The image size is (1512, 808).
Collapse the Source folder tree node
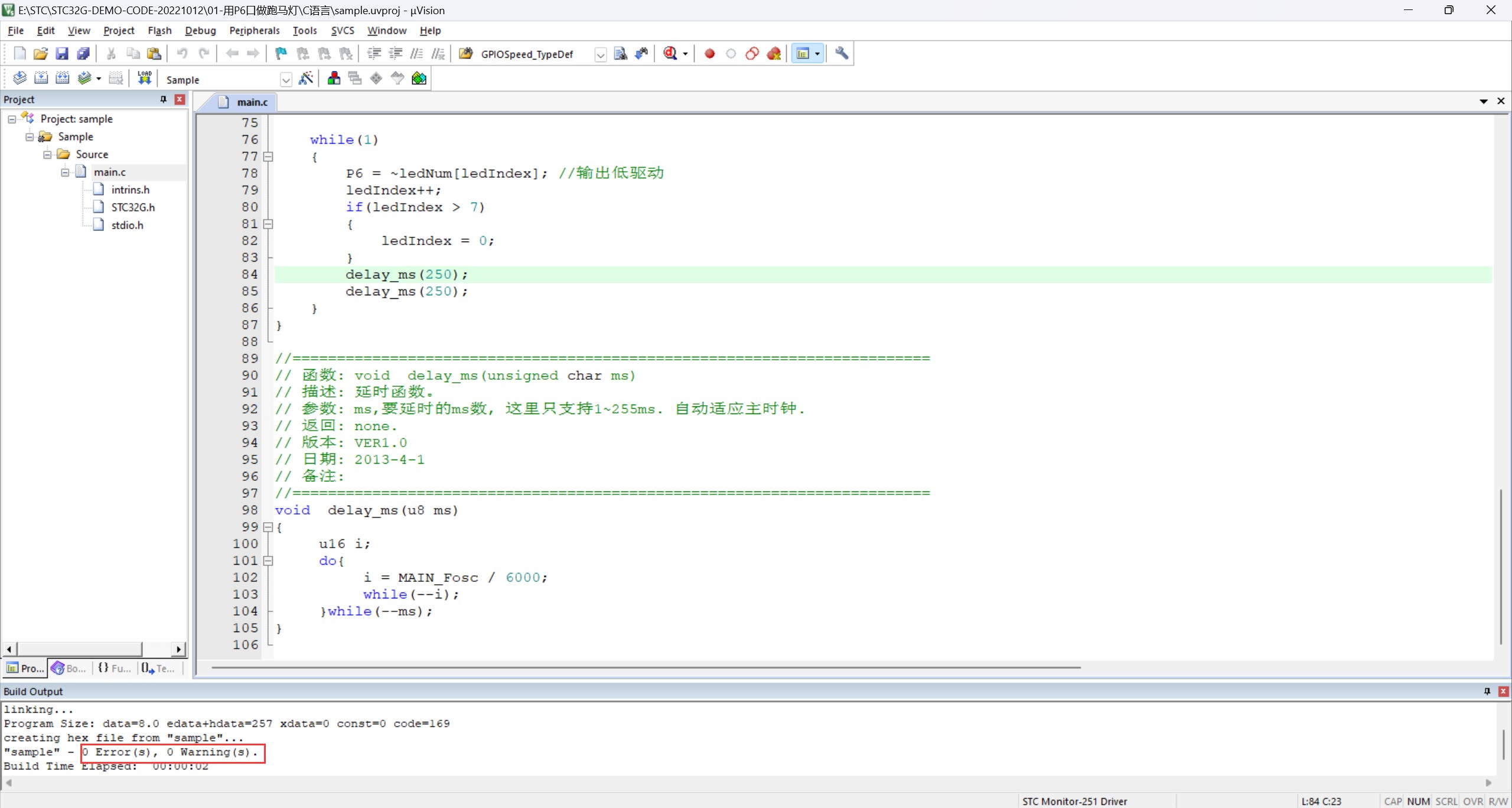tap(47, 154)
